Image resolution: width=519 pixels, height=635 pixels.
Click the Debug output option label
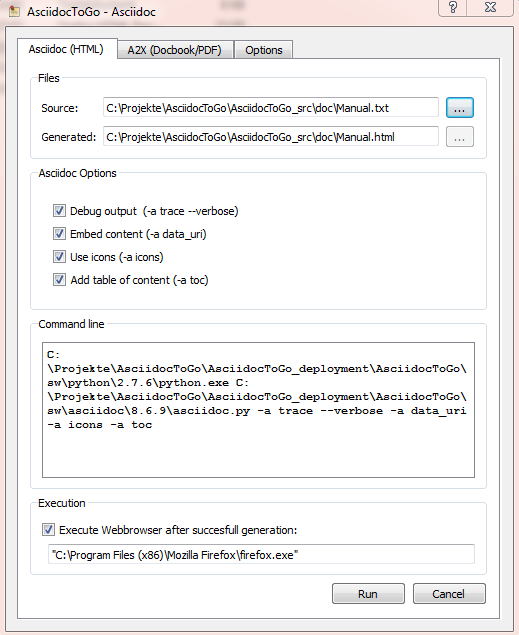154,211
